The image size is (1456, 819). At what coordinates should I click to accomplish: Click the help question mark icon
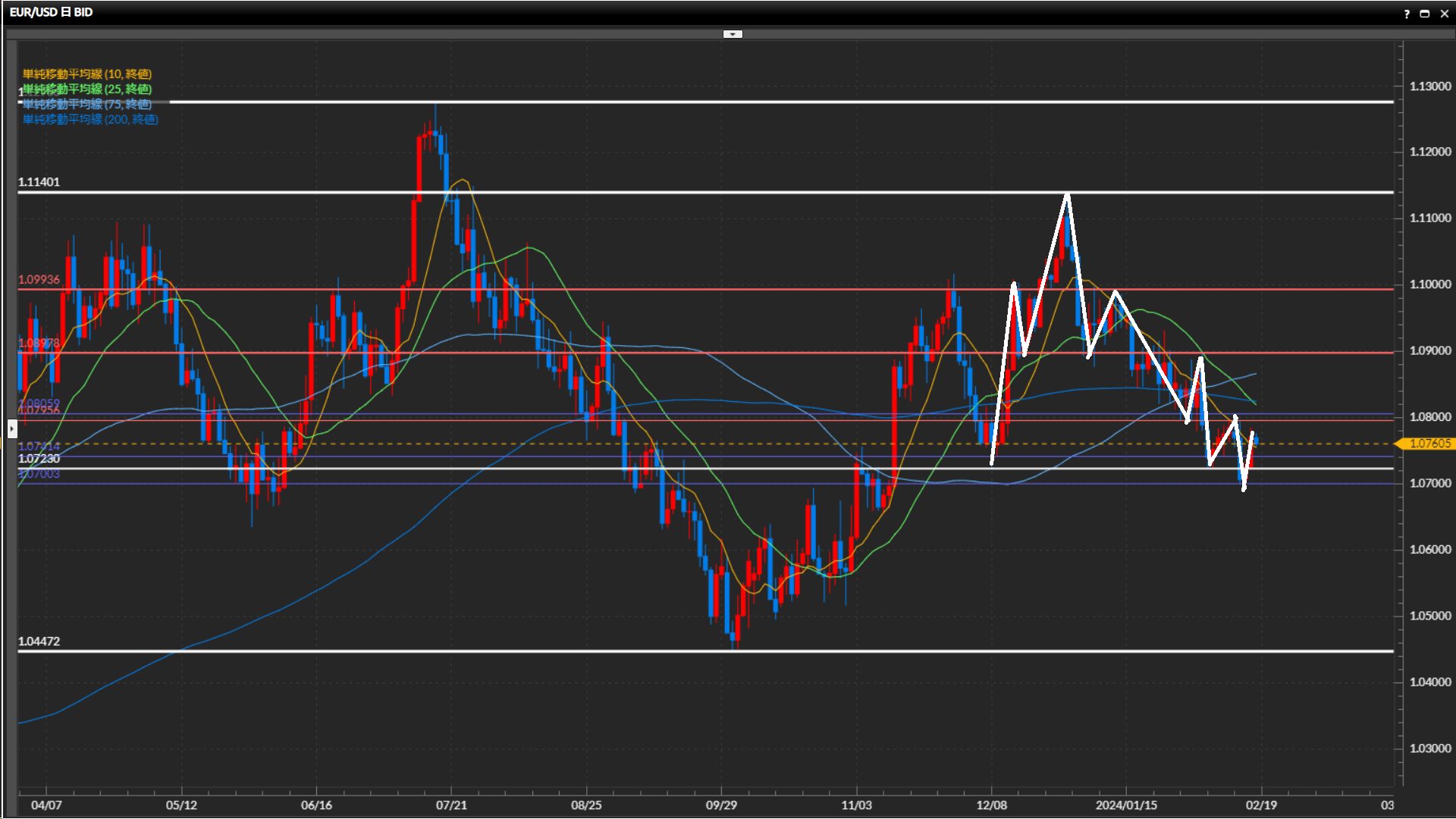pyautogui.click(x=1407, y=14)
